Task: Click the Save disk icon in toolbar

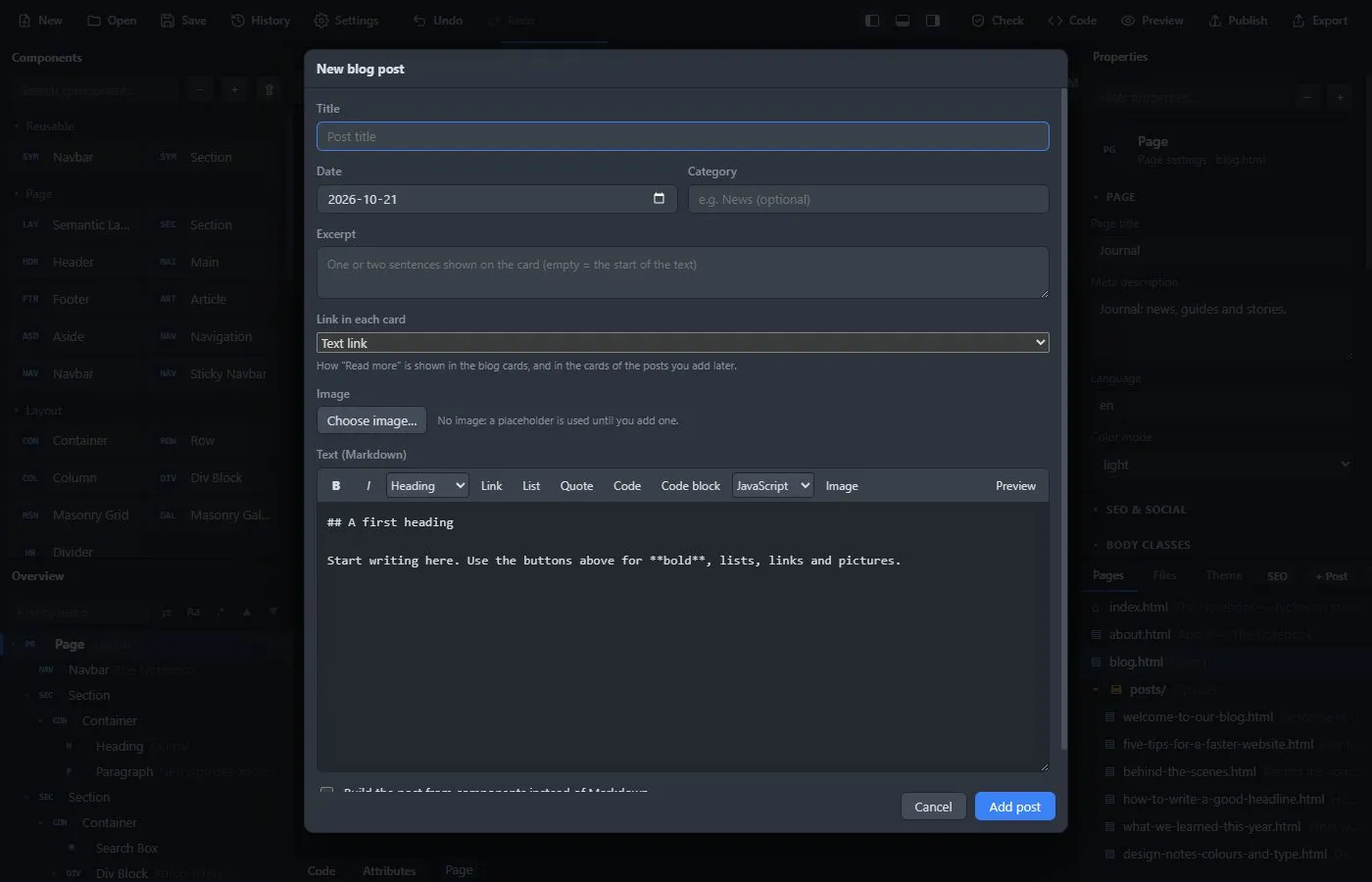Action: click(168, 21)
